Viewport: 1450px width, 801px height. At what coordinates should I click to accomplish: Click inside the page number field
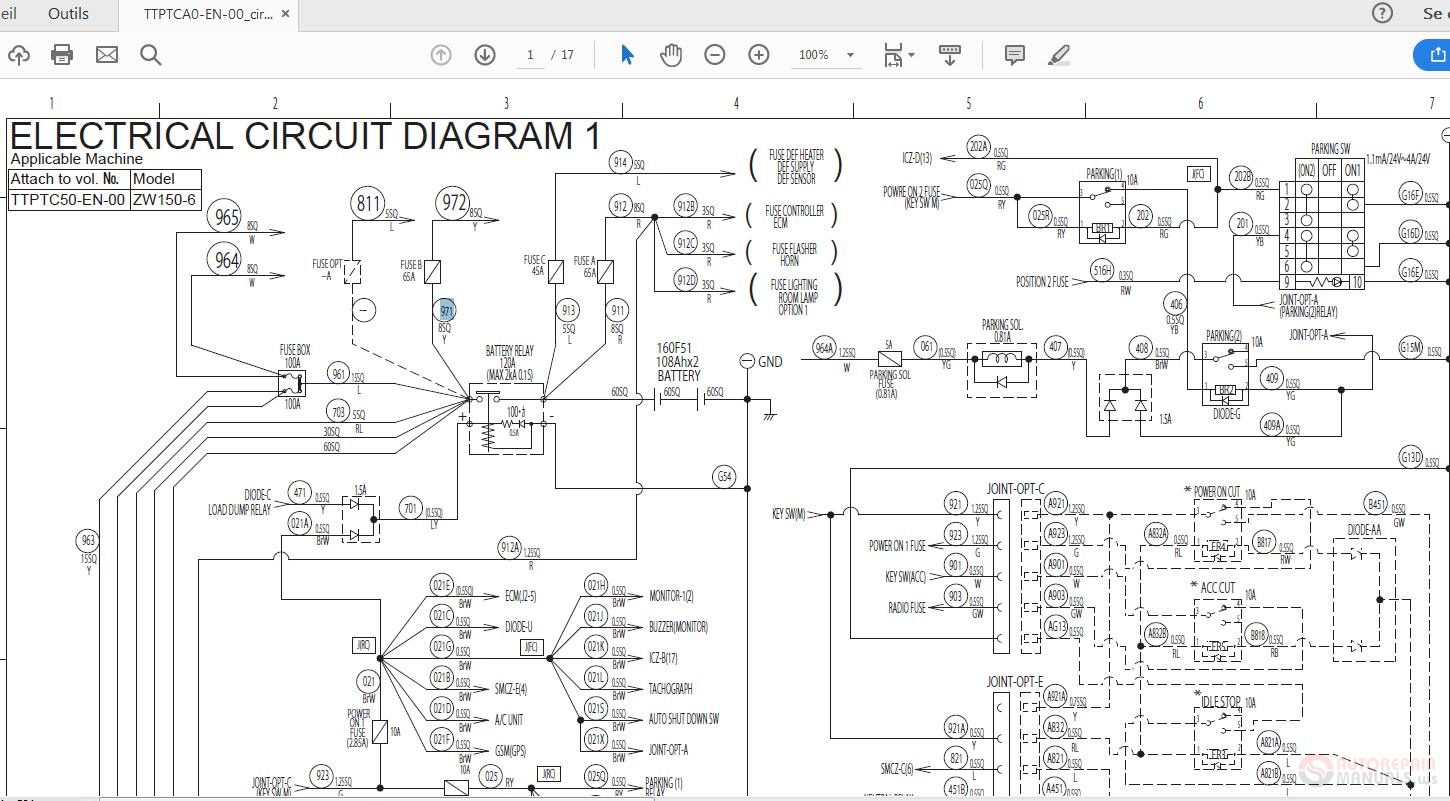[529, 55]
